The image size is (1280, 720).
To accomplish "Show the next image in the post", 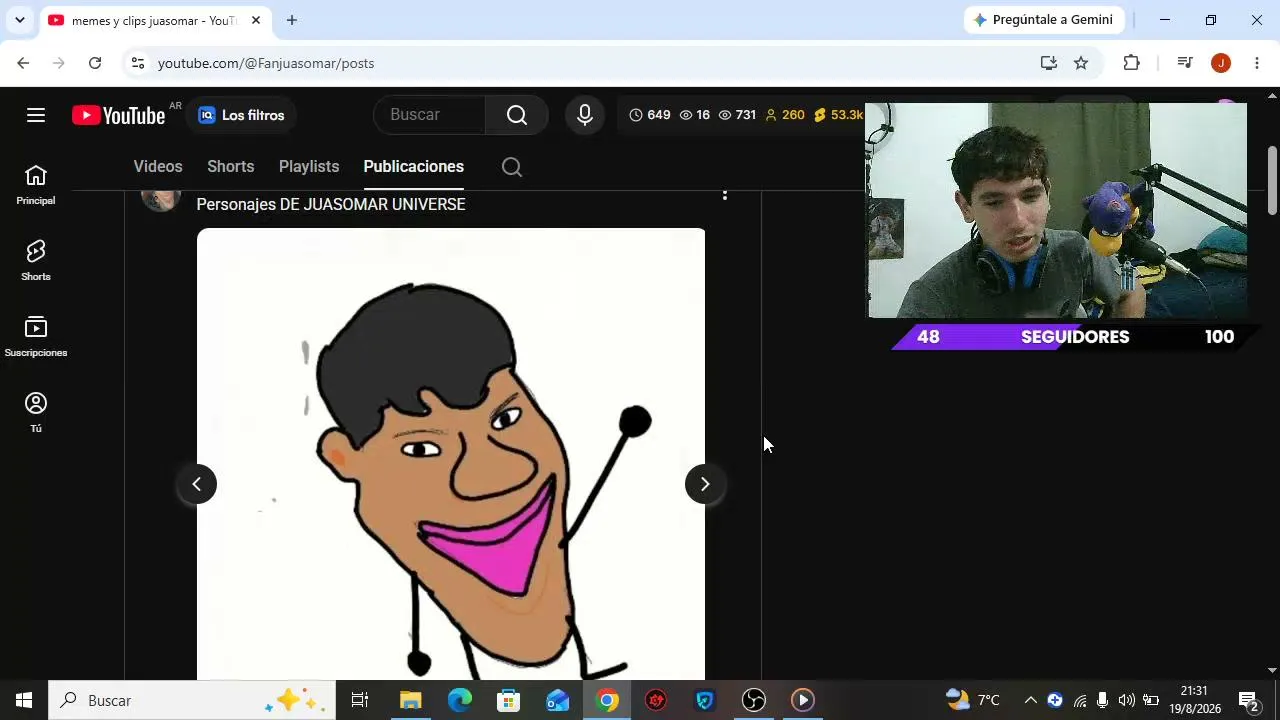I will point(705,484).
